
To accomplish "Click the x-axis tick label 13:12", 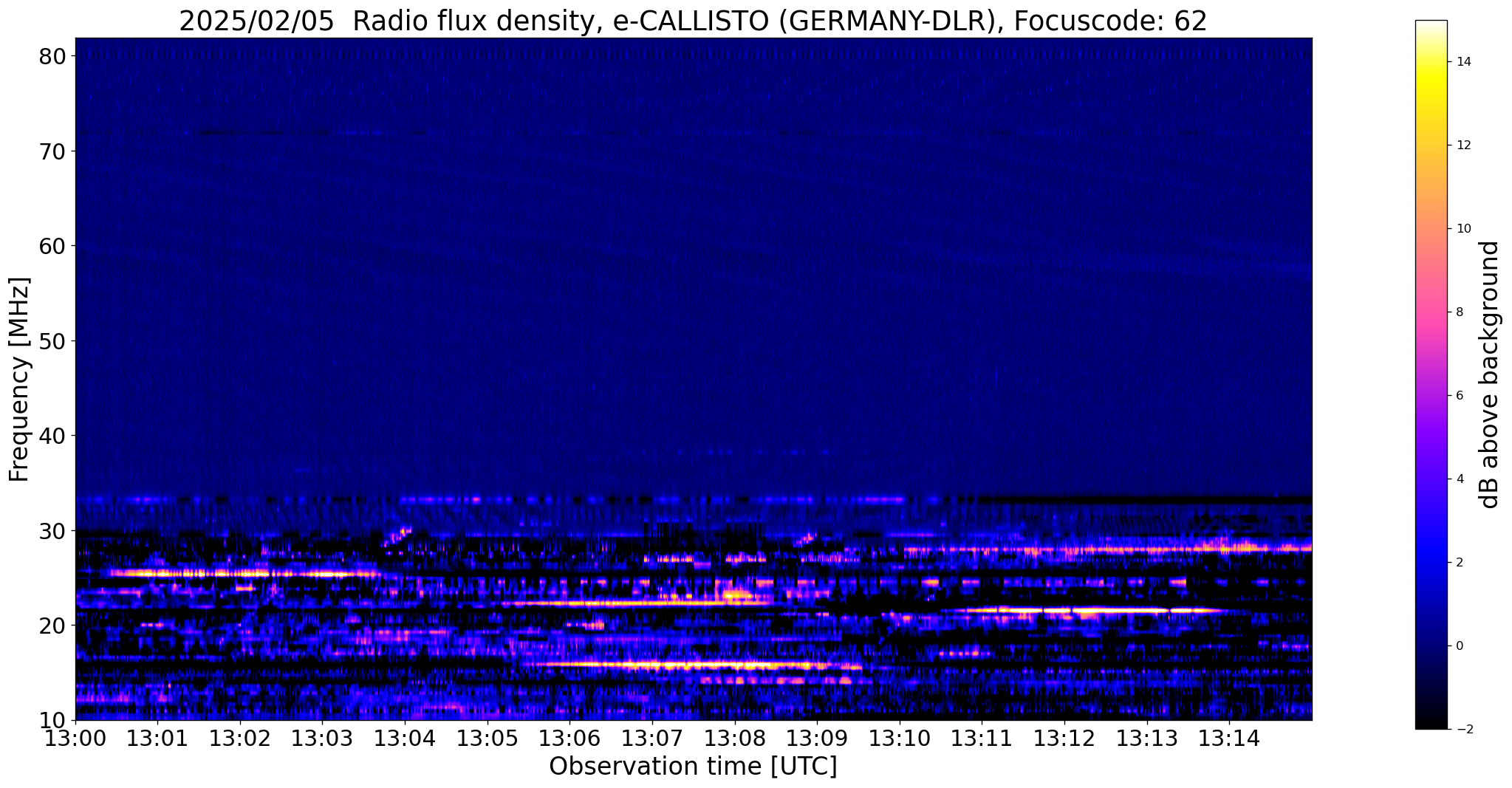I will 1064,738.
